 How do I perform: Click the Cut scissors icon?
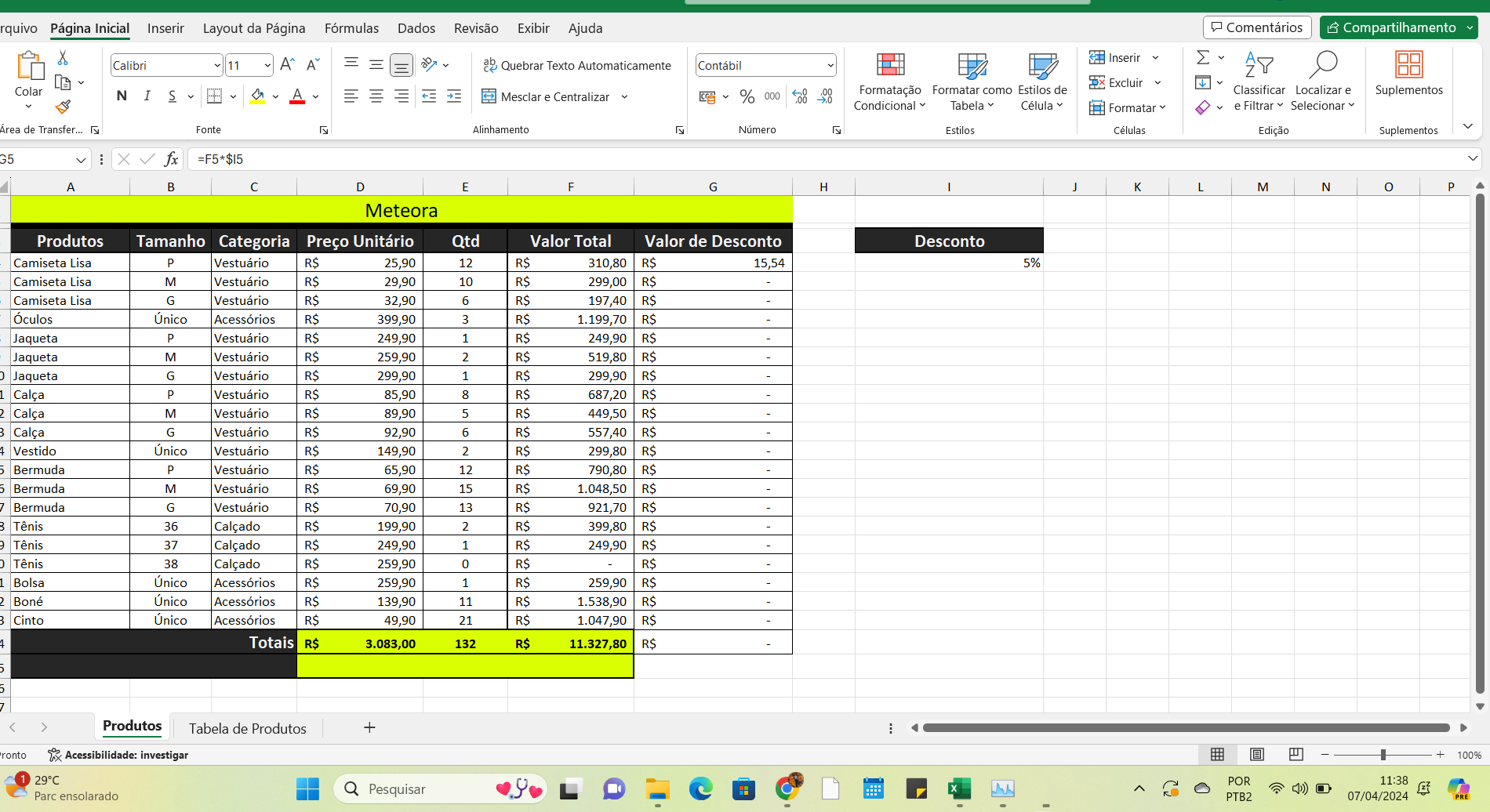pyautogui.click(x=63, y=58)
